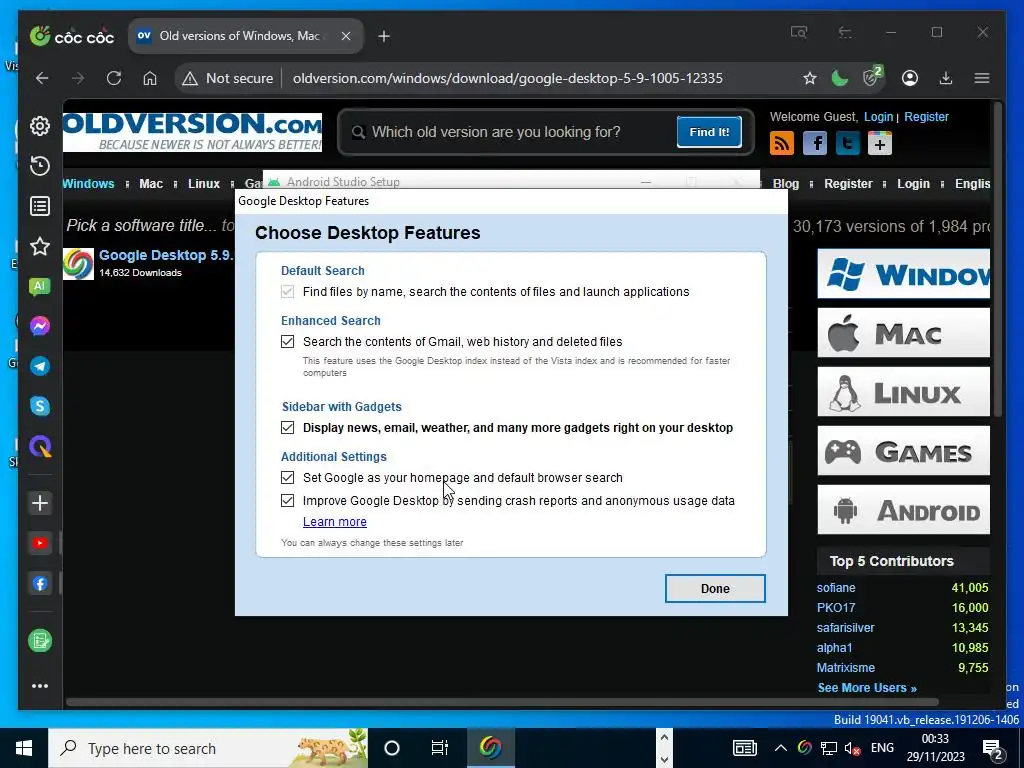Screen dimensions: 1024x768
Task: Click Games platform banner on right
Action: [903, 451]
